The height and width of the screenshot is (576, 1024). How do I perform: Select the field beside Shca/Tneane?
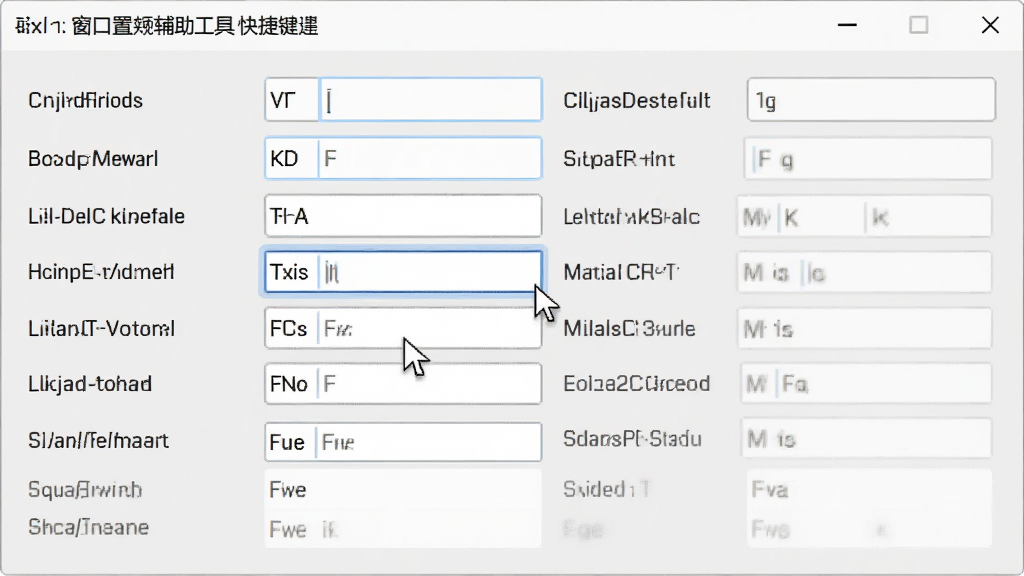point(403,528)
